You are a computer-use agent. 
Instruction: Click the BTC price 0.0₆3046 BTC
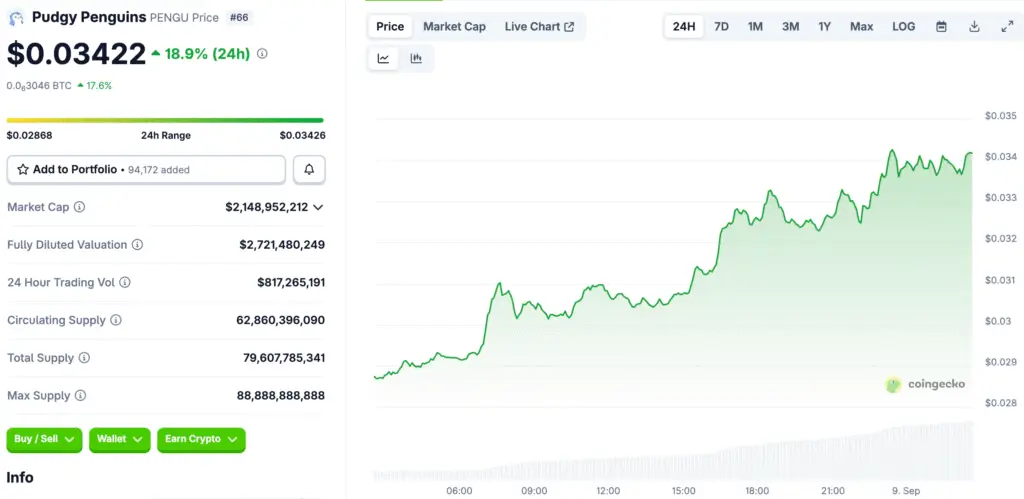39,86
